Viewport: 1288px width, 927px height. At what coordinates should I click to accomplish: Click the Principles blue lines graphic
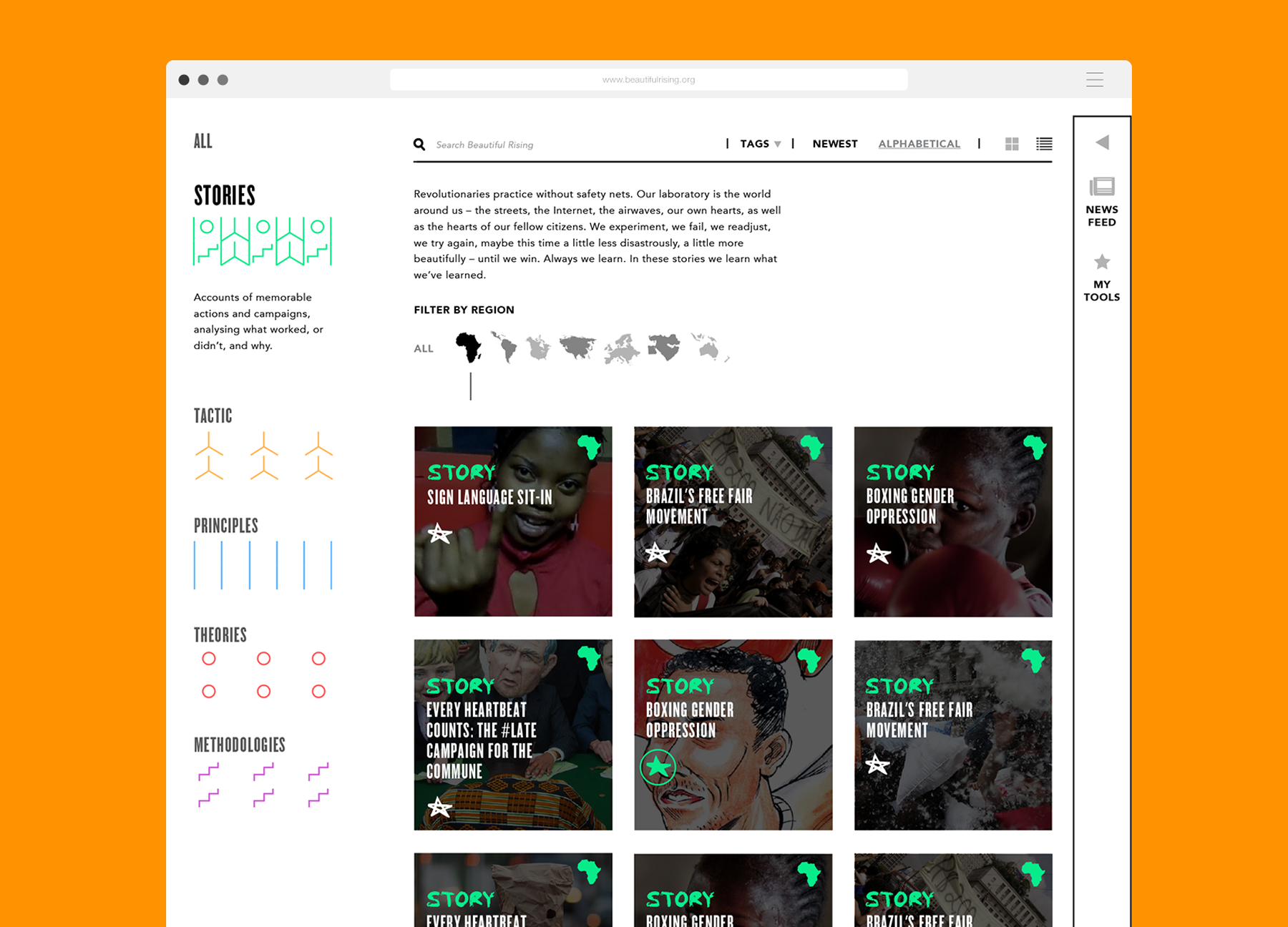[263, 565]
